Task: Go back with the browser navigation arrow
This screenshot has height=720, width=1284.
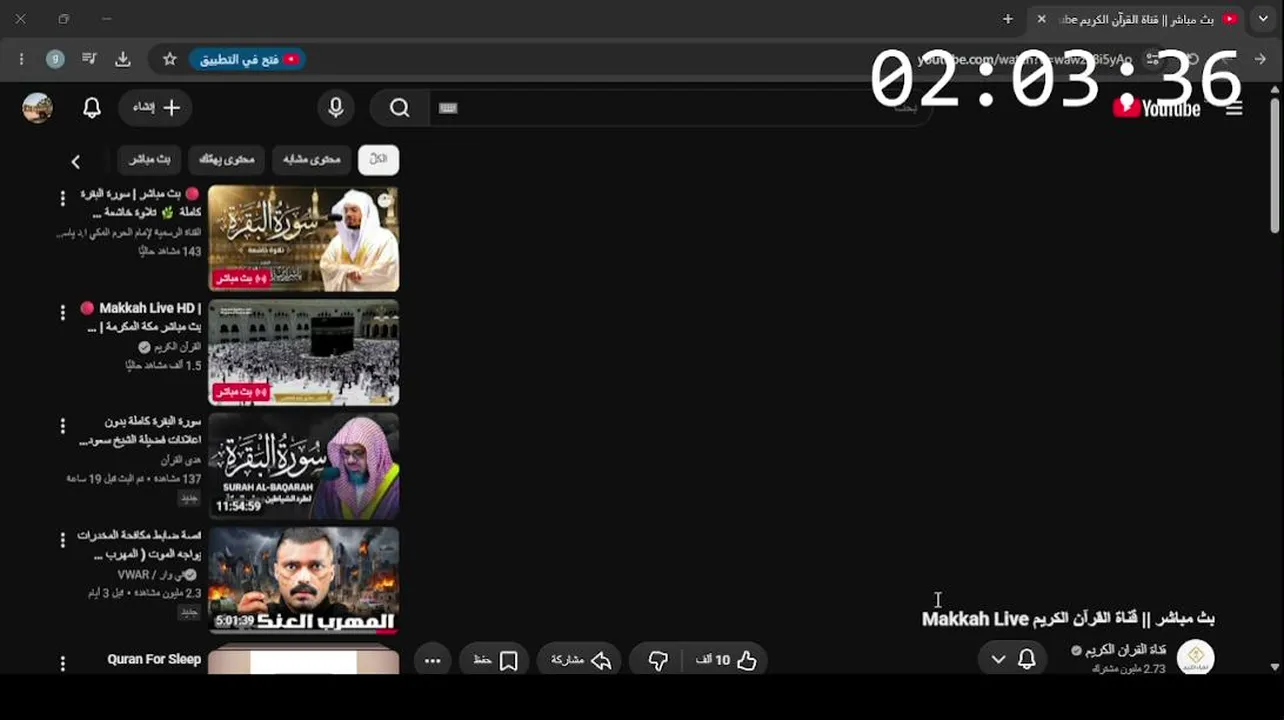Action: 1259,59
